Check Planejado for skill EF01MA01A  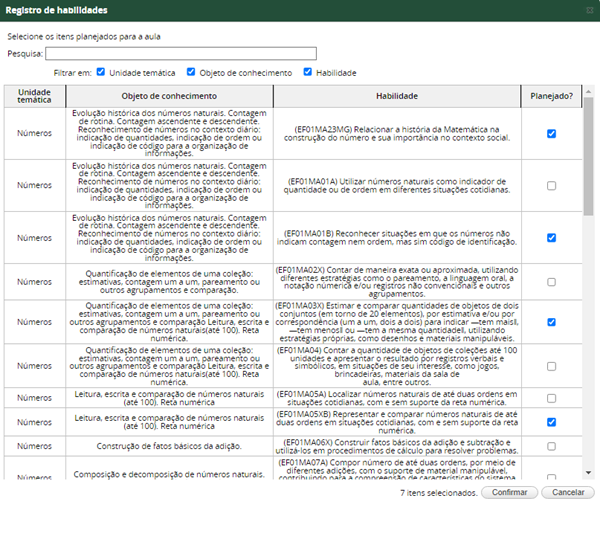(552, 185)
